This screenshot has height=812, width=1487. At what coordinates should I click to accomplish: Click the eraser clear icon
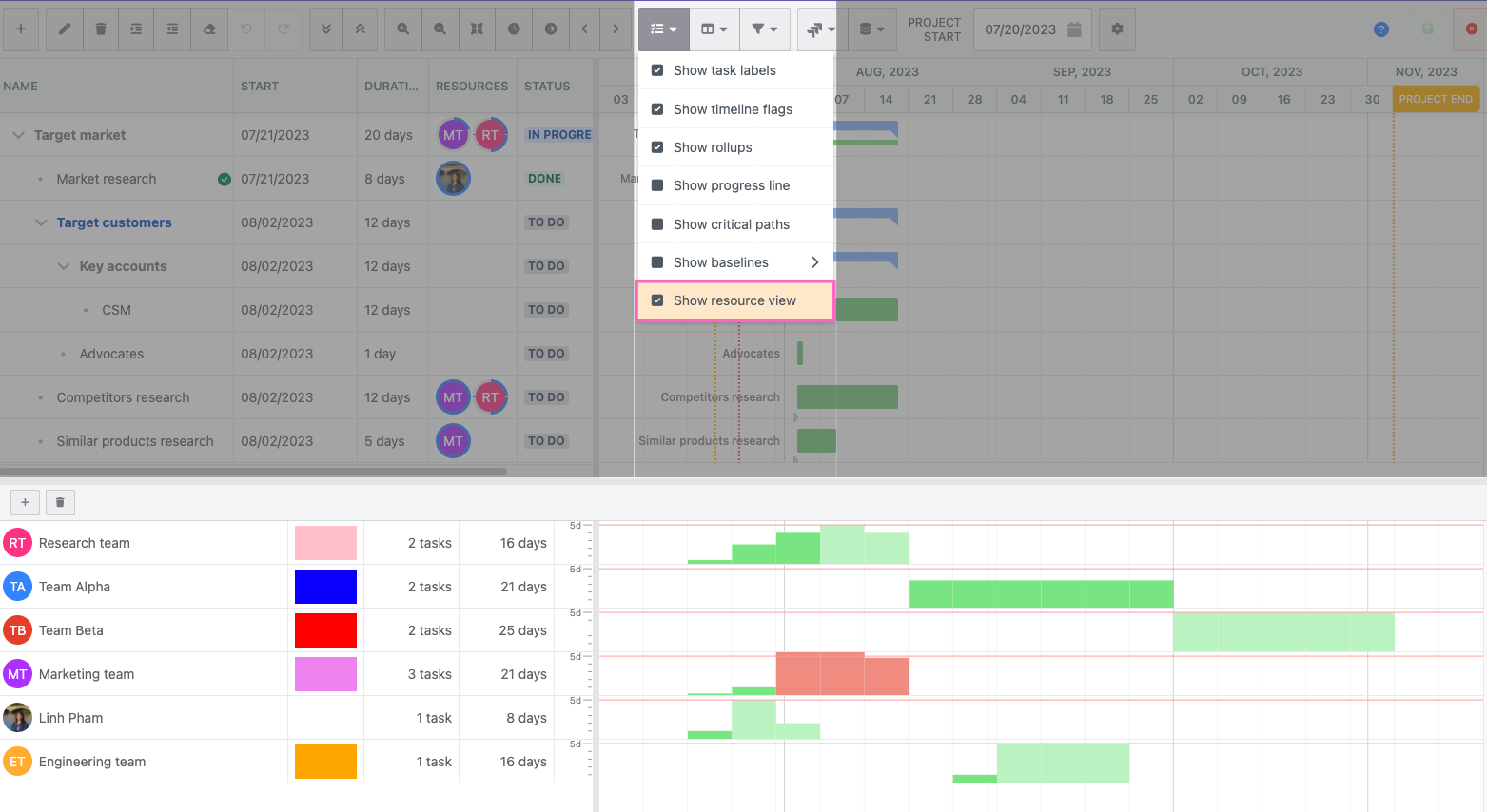point(209,29)
